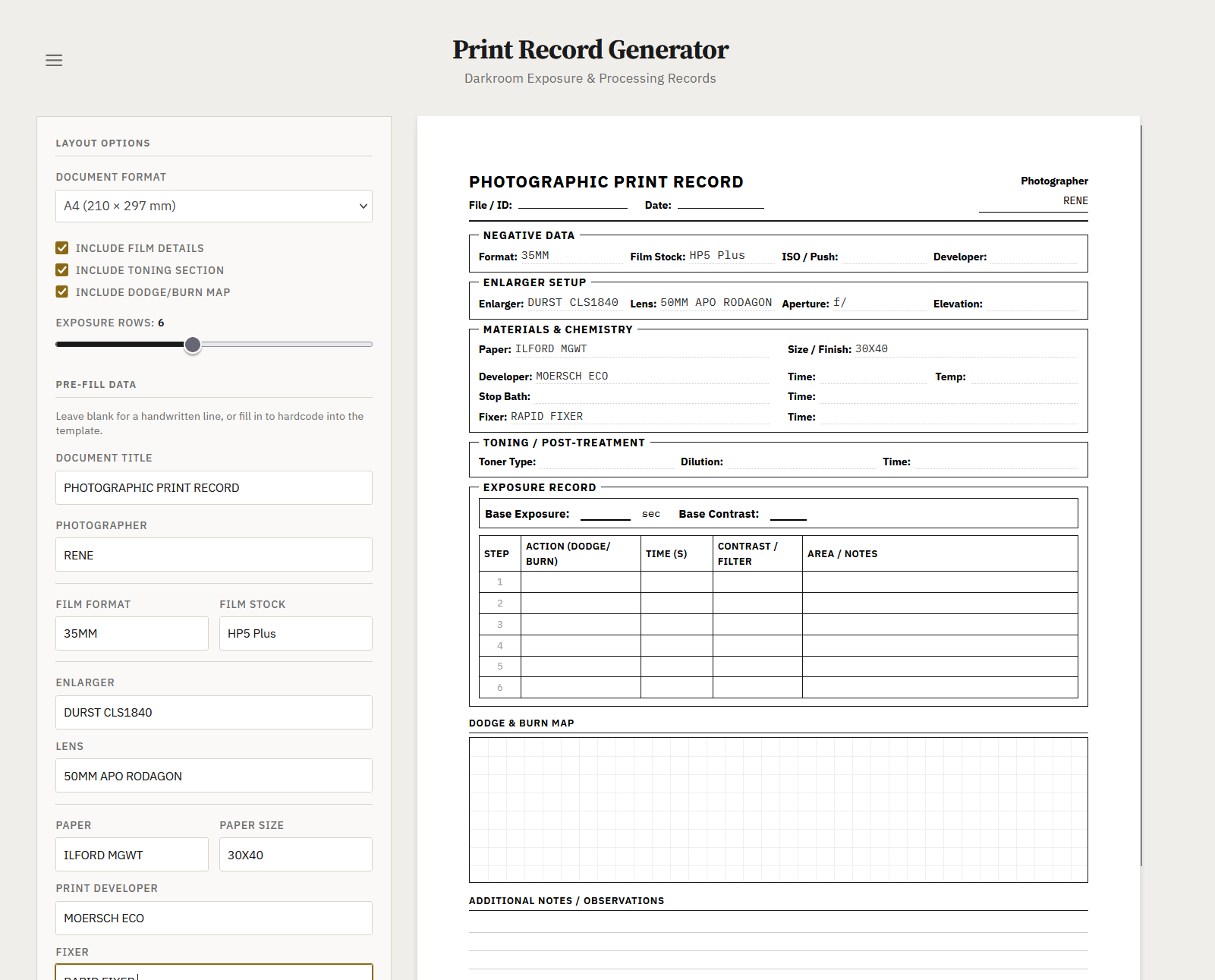
Task: Click the Film Format 35MM field
Action: (x=131, y=634)
